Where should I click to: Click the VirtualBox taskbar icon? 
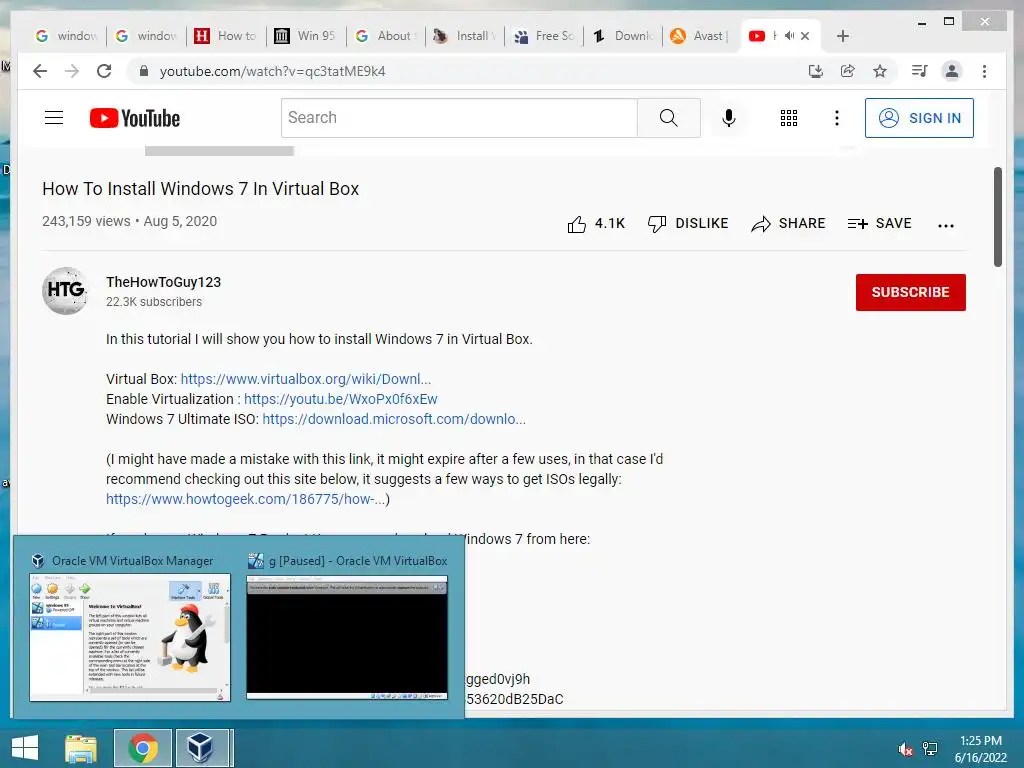(x=202, y=748)
